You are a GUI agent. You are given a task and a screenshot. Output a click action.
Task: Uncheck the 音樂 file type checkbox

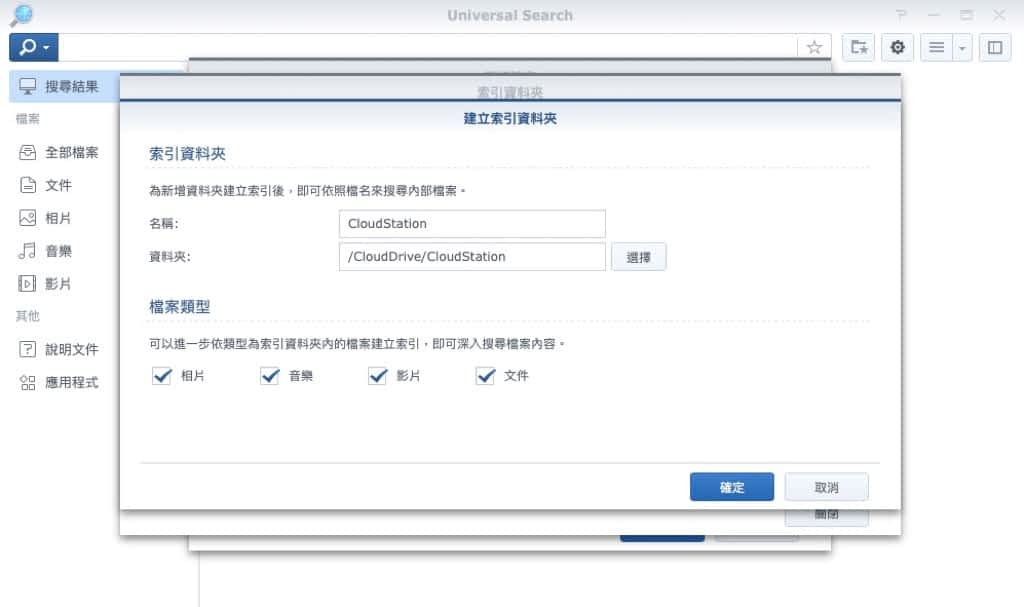(269, 376)
